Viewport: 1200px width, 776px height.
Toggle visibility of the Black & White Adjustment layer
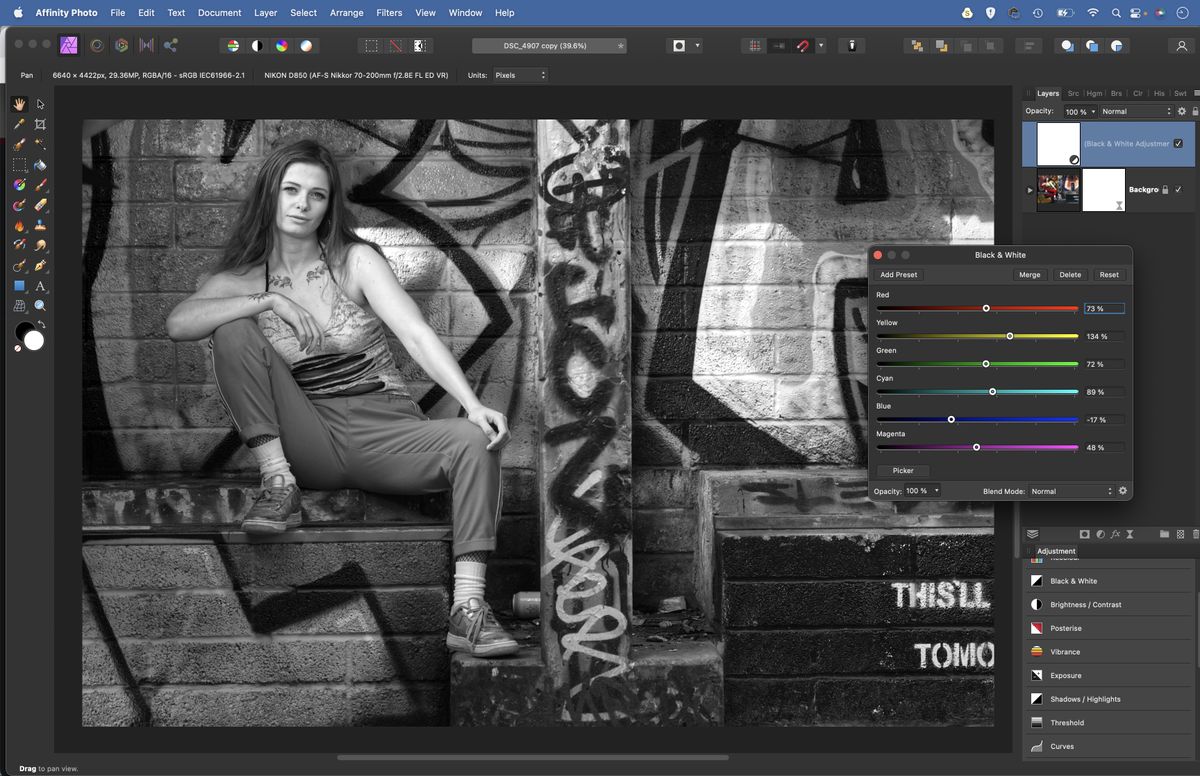point(1179,143)
